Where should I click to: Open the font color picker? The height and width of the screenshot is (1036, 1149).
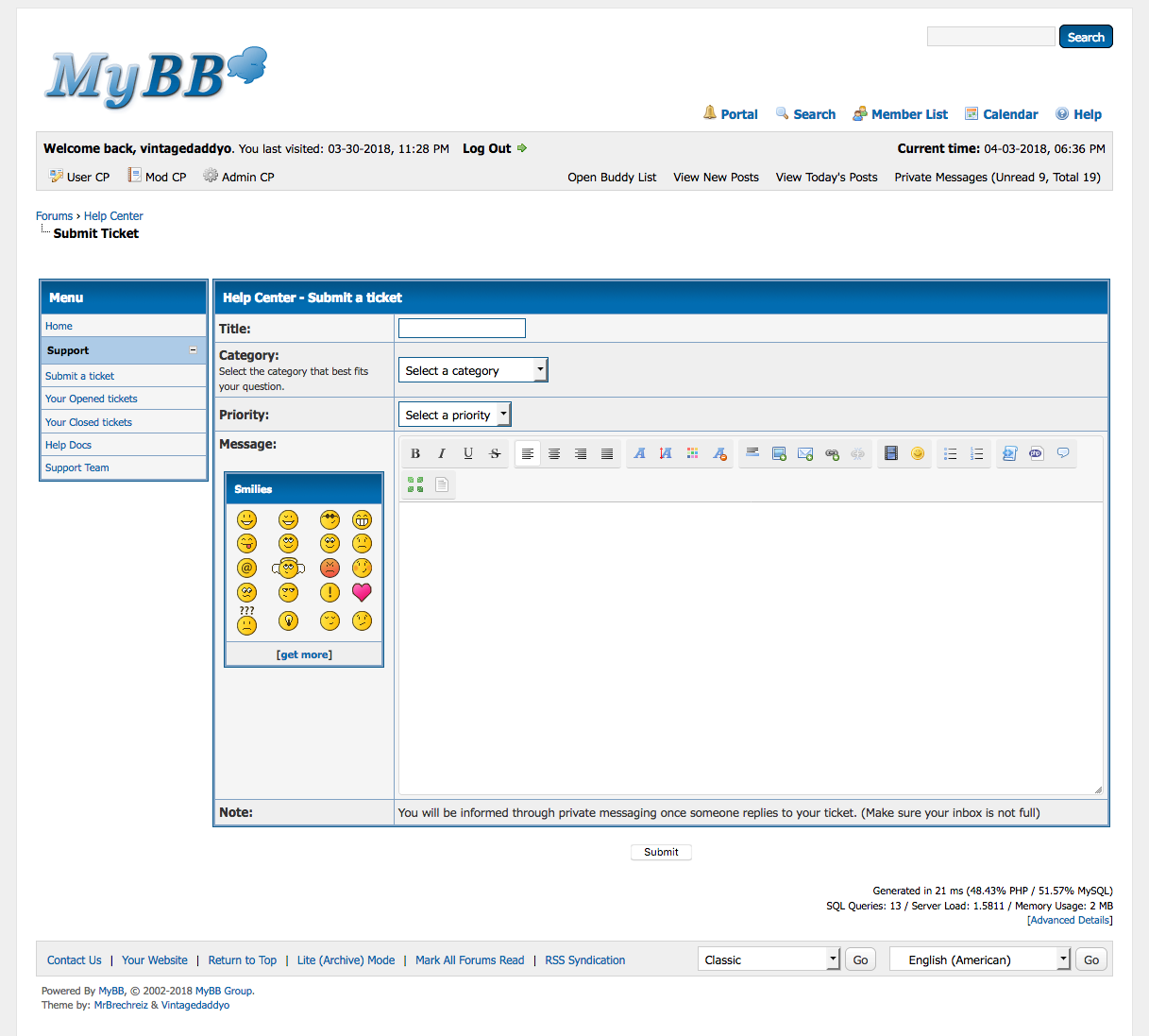(693, 454)
